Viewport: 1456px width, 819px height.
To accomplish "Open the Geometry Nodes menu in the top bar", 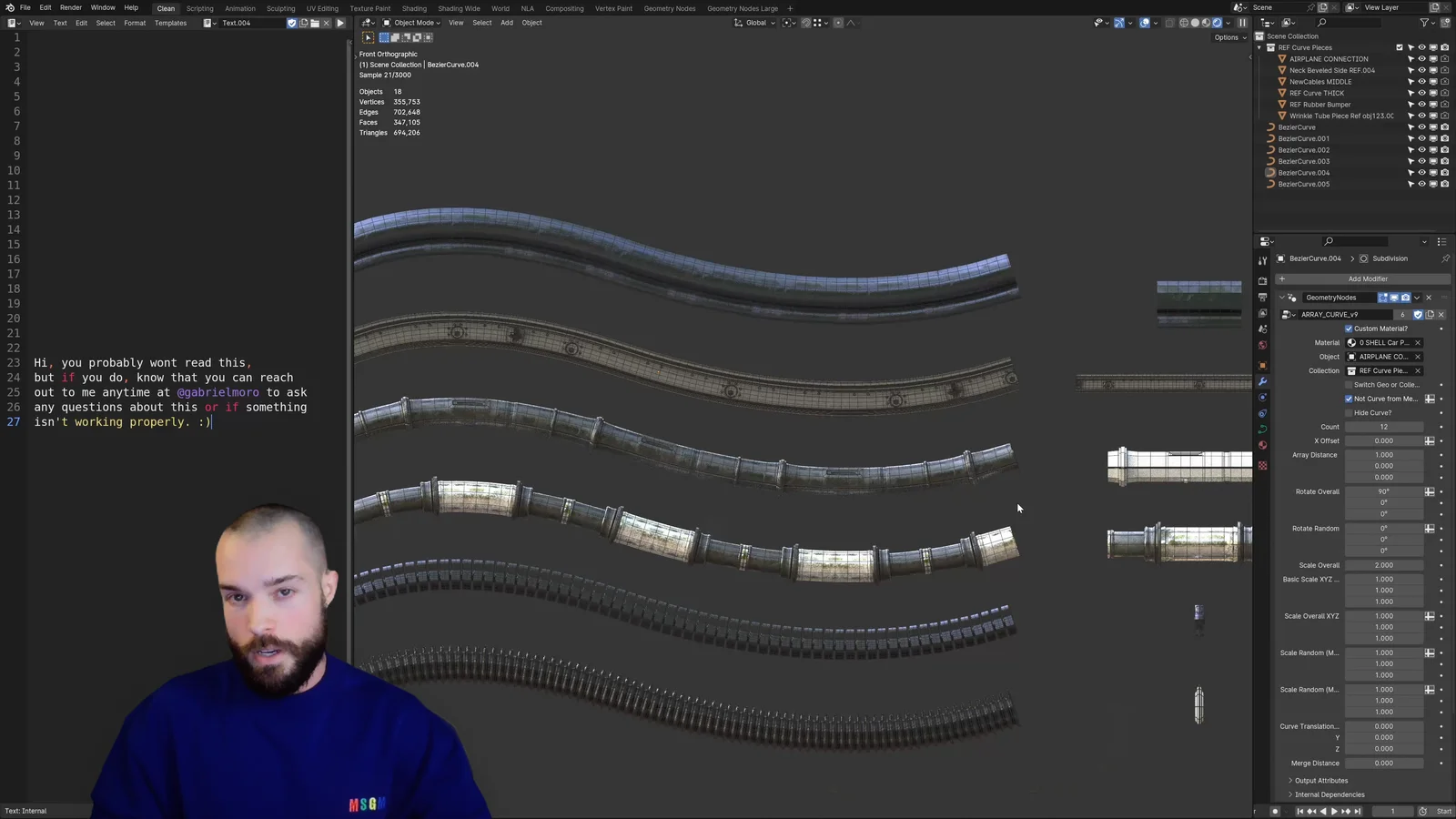I will (x=670, y=8).
